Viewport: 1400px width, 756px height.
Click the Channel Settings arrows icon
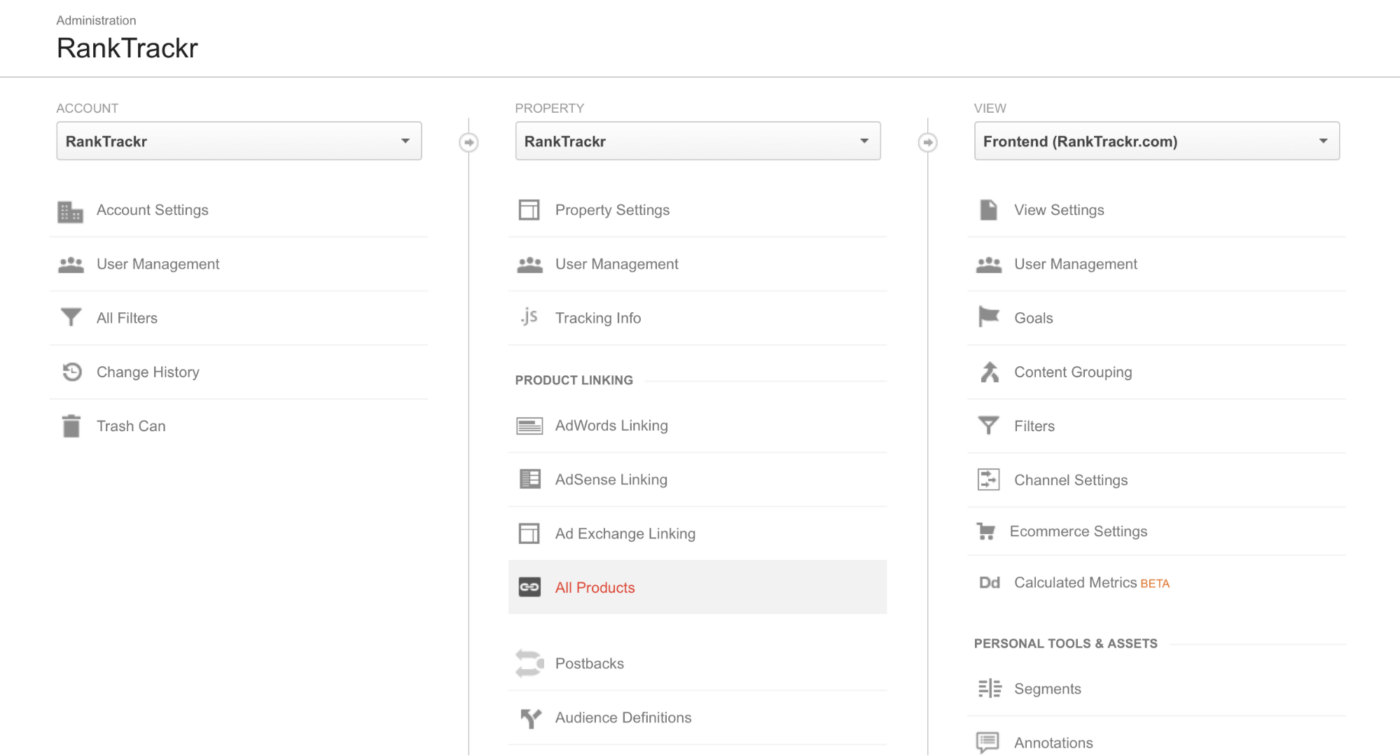[988, 479]
